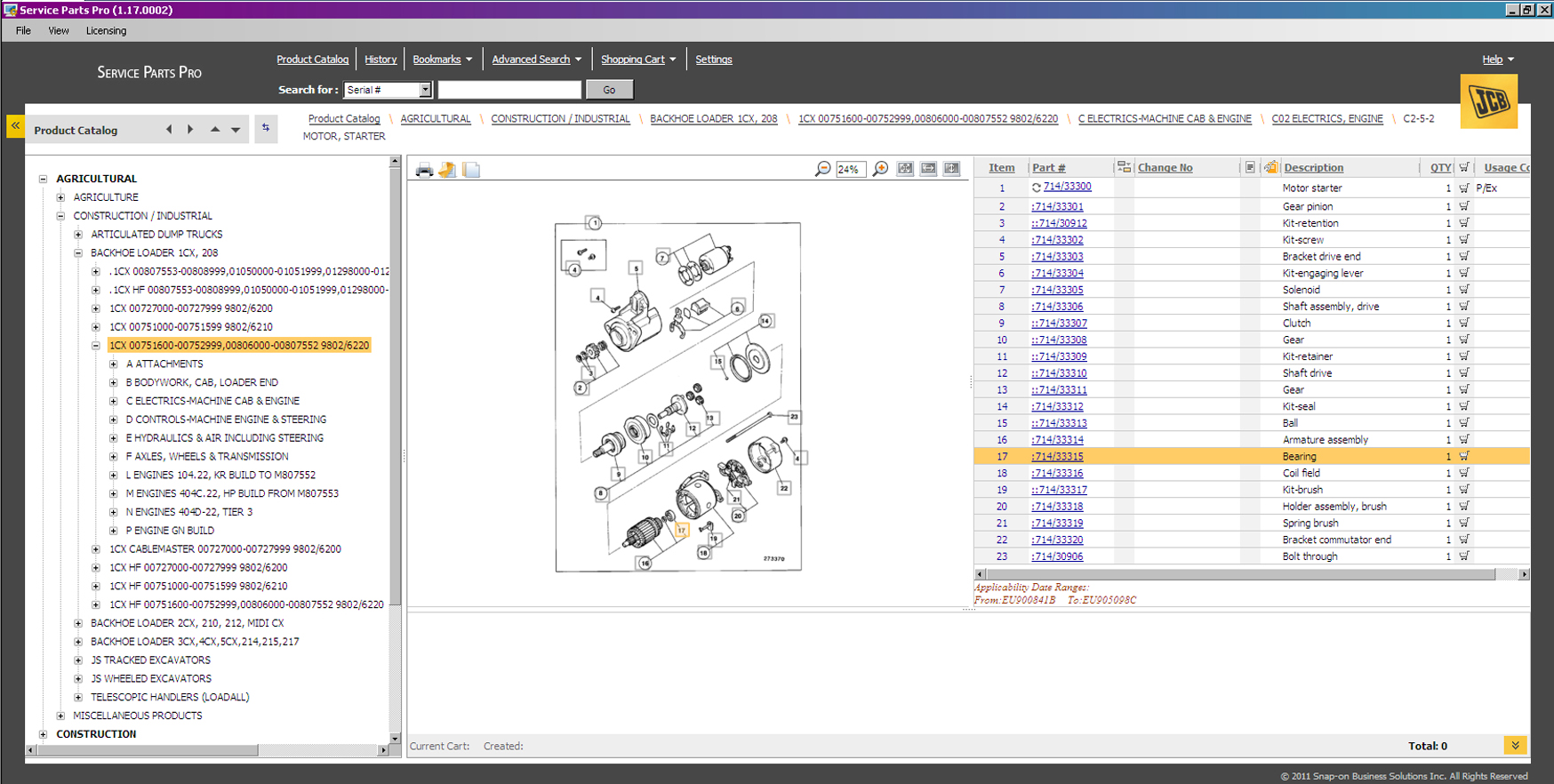Expand the JS TRACKED EXCAVATORS node

78,660
